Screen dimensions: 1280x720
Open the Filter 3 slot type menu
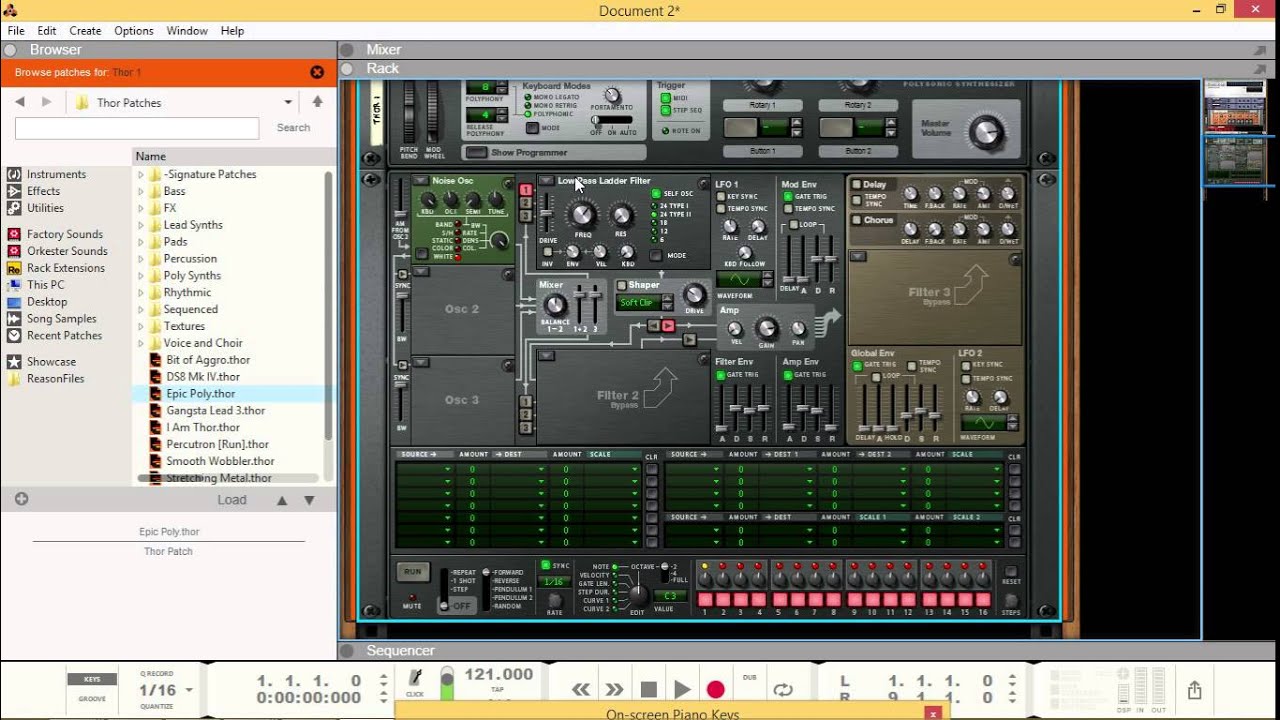coord(857,257)
